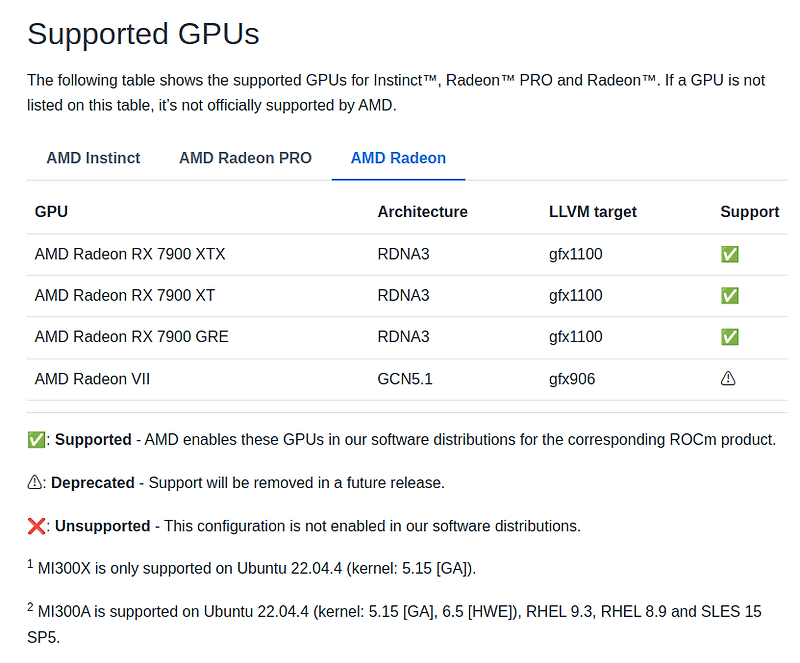
Task: Click gfx1100 in the RX 7900 XTX row
Action: pos(576,254)
